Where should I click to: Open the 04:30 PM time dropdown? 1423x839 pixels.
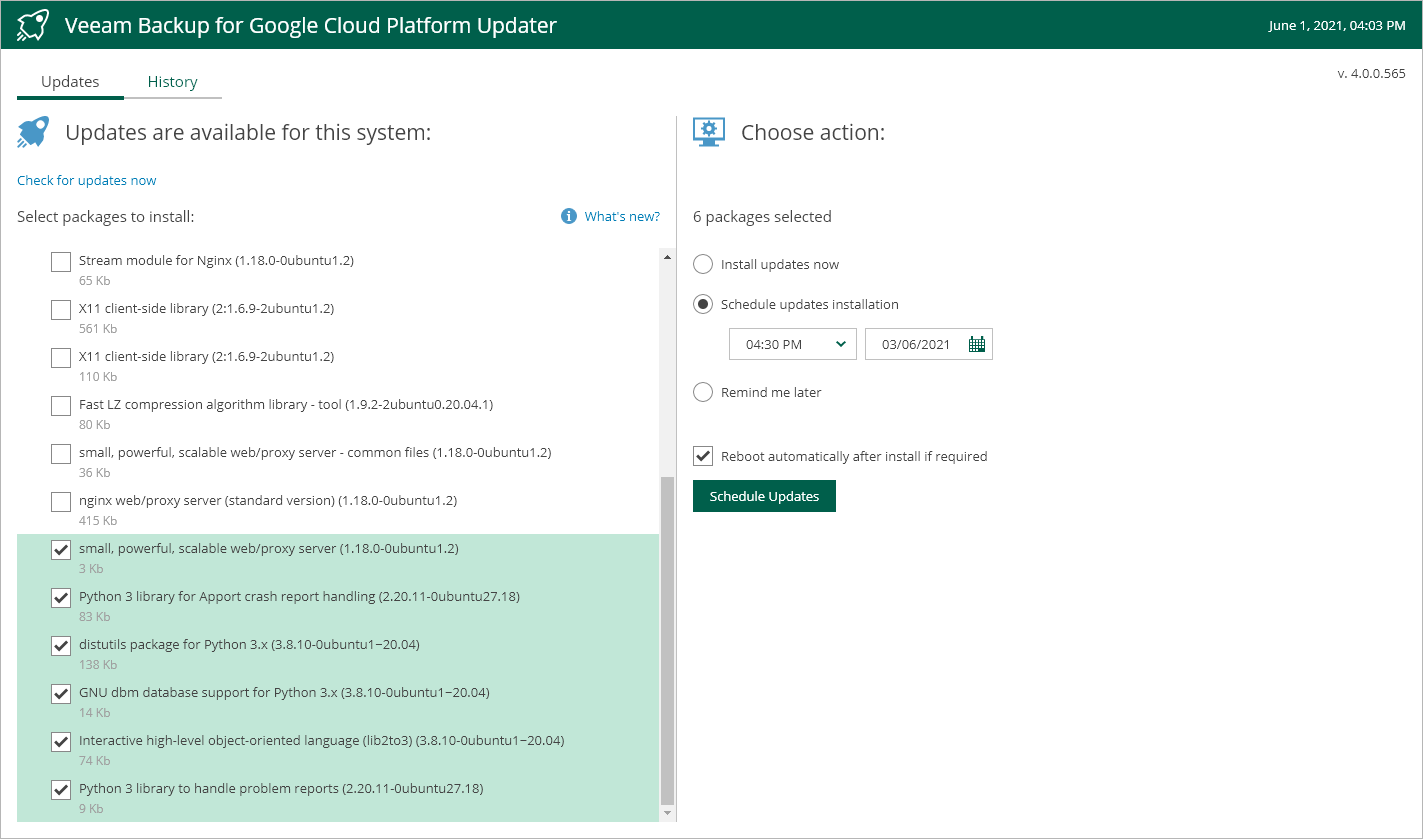coord(793,344)
